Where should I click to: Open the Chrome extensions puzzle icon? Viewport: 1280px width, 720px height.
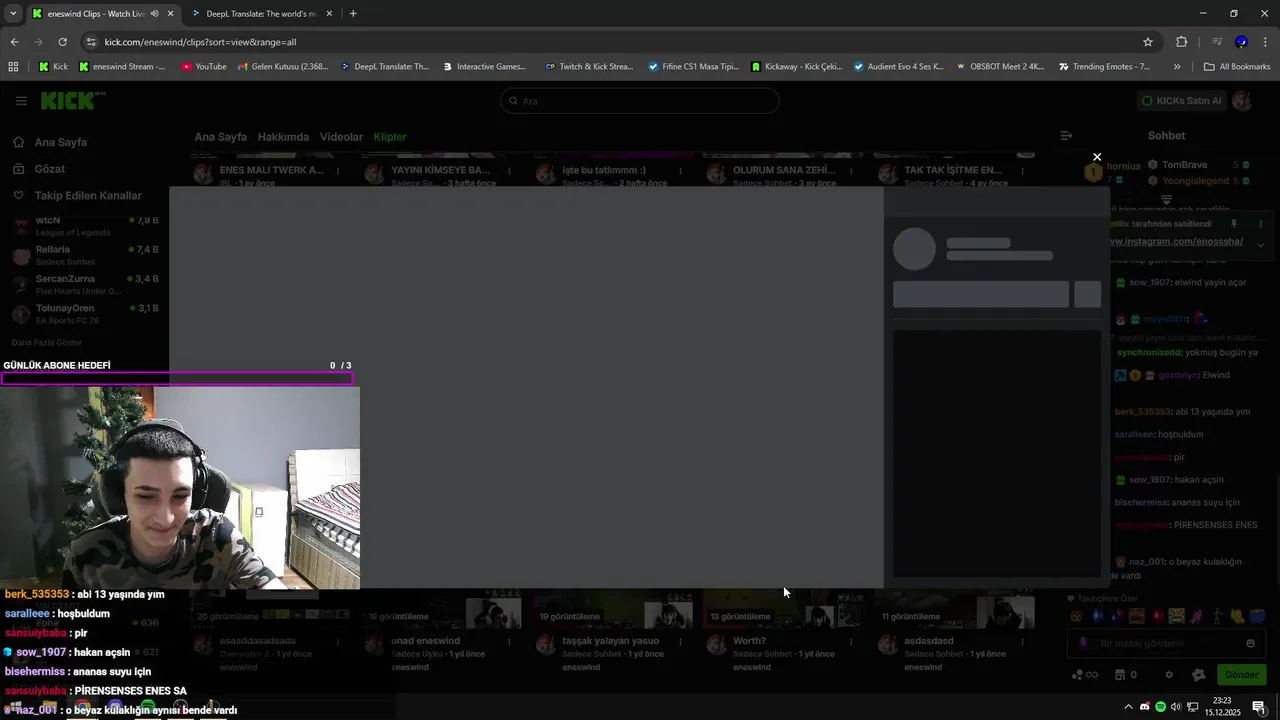(1181, 42)
